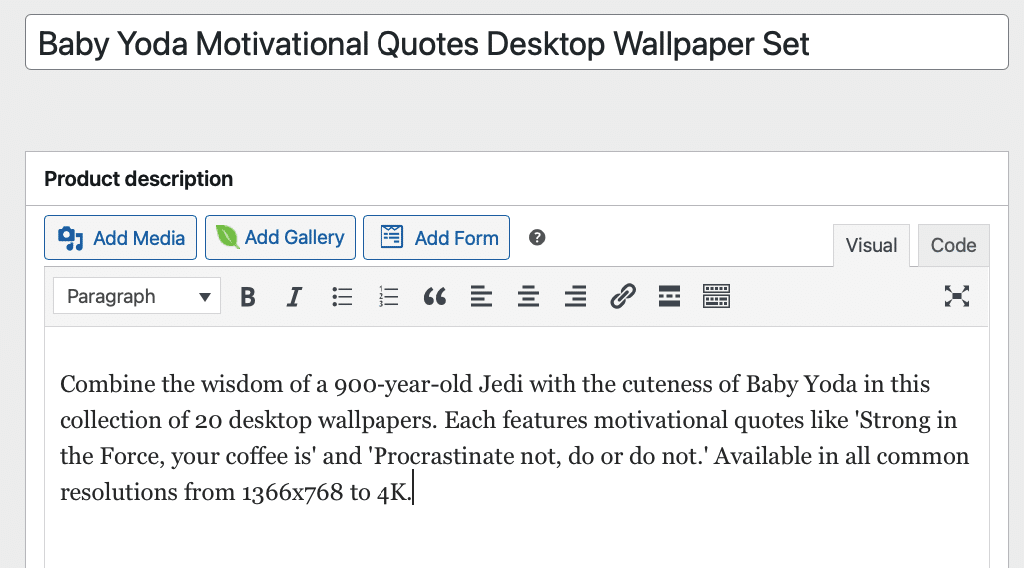Image resolution: width=1024 pixels, height=568 pixels.
Task: Click the Add Media button
Action: (121, 238)
